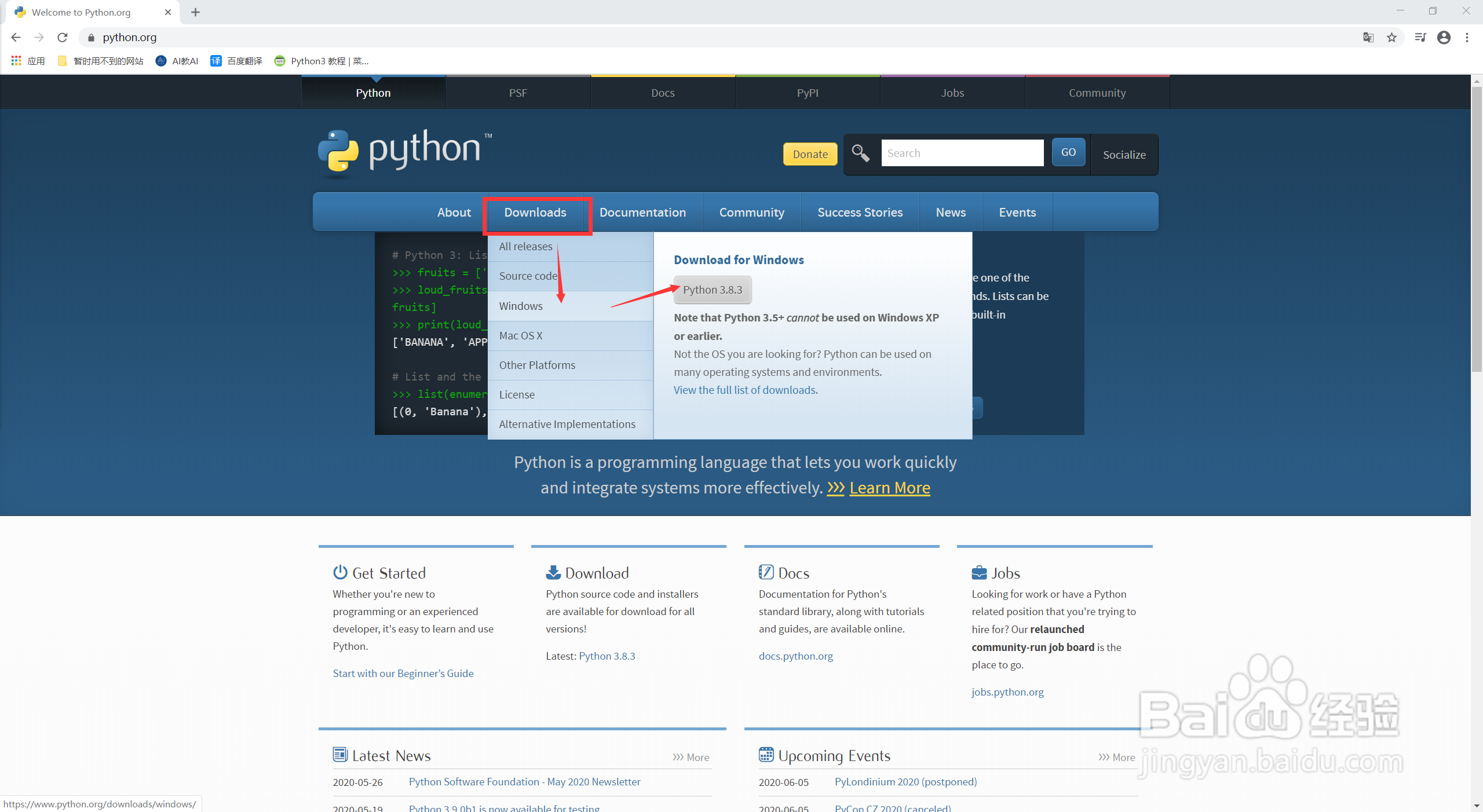
Task: Open the Chrome three-dot menu
Action: tap(1467, 38)
